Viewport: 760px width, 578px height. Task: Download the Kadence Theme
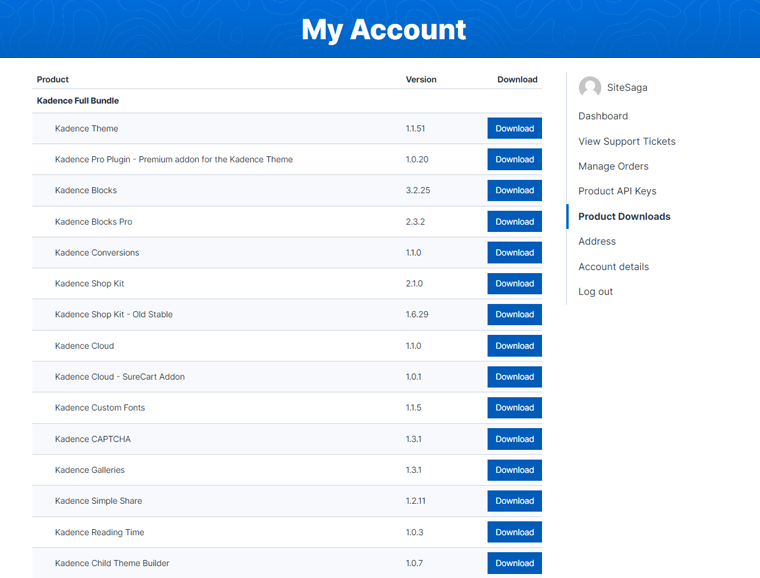click(514, 128)
